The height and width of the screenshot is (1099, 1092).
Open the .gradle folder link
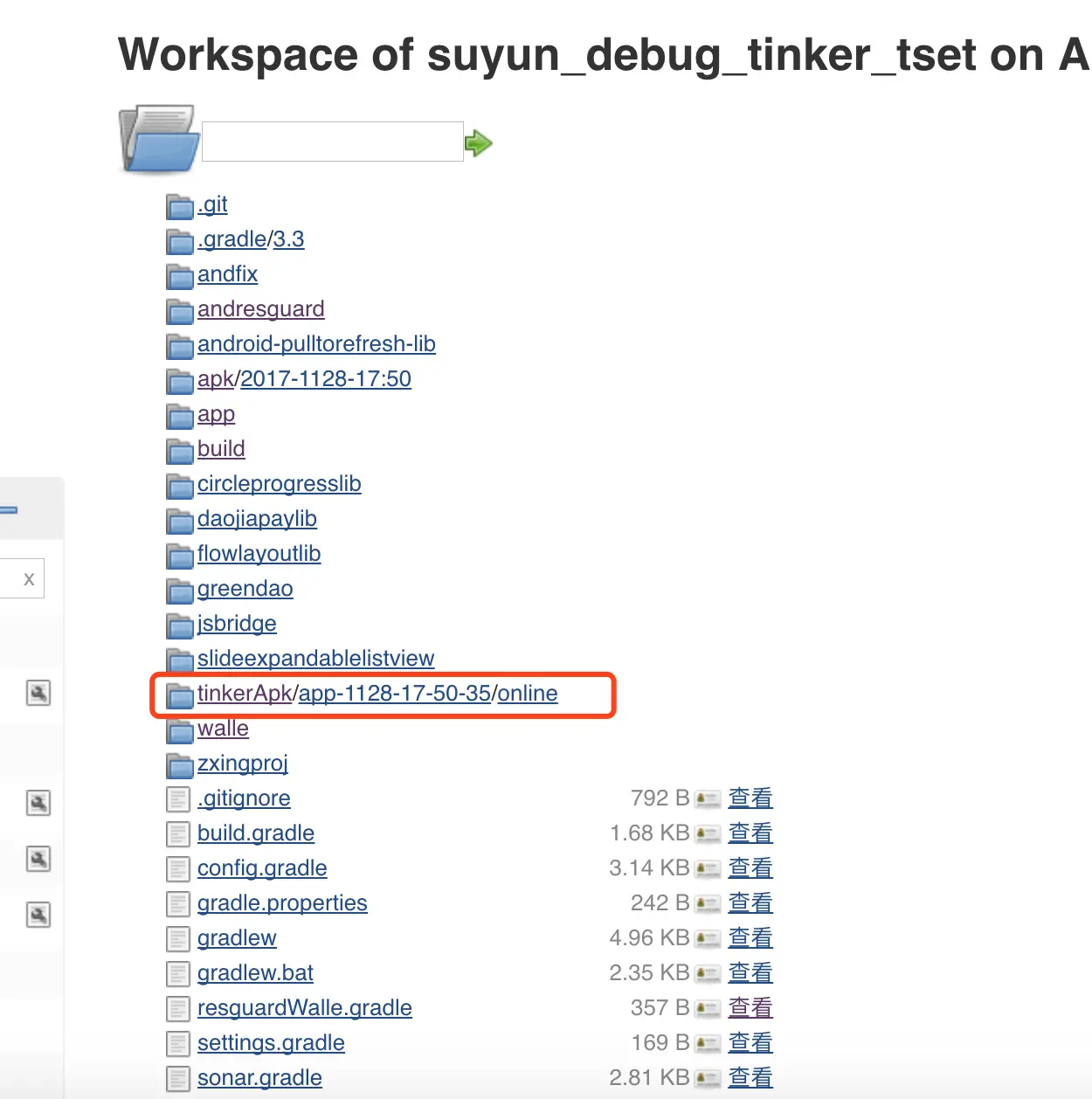click(x=232, y=239)
